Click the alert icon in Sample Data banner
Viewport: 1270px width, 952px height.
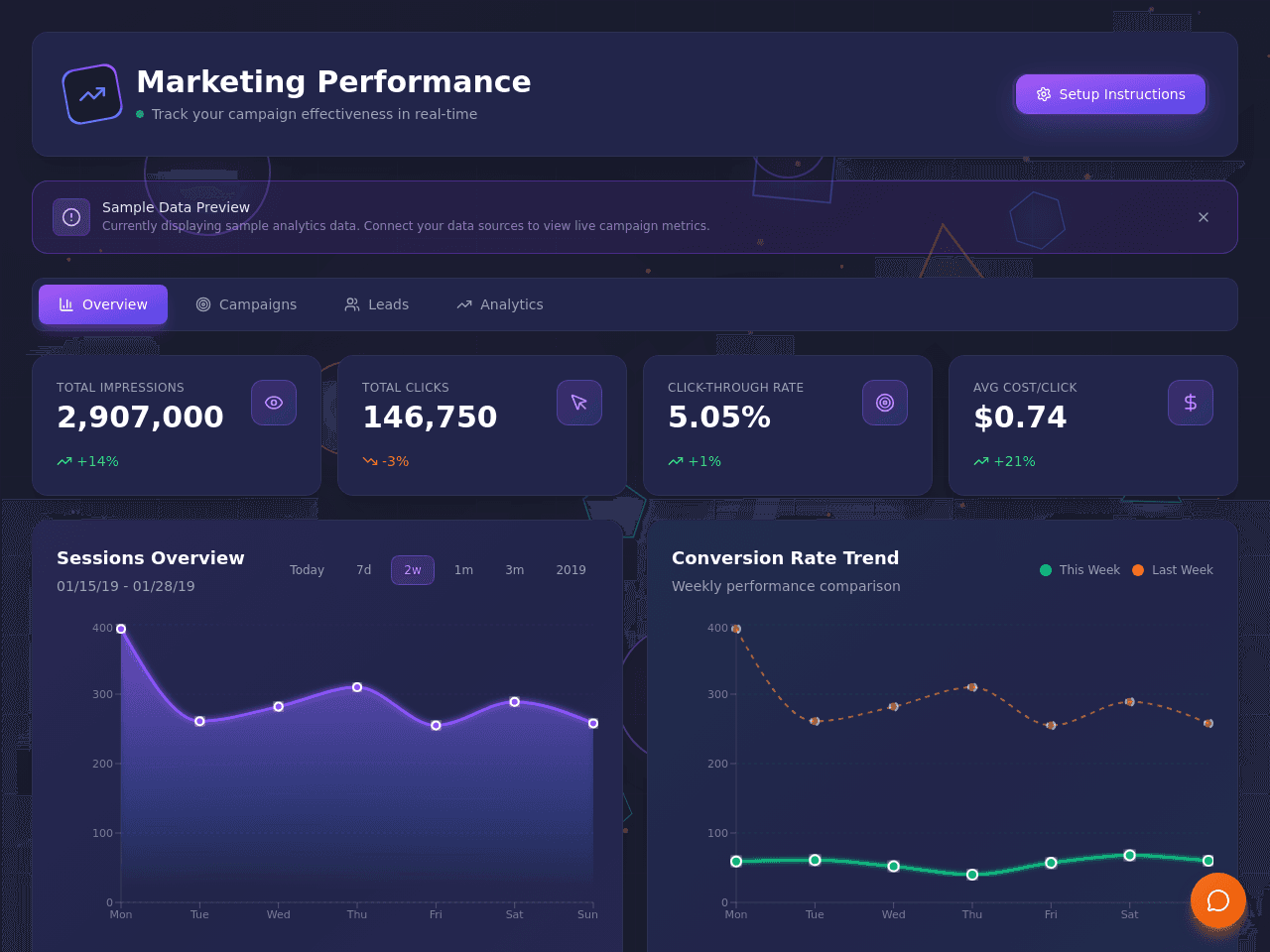click(x=71, y=217)
